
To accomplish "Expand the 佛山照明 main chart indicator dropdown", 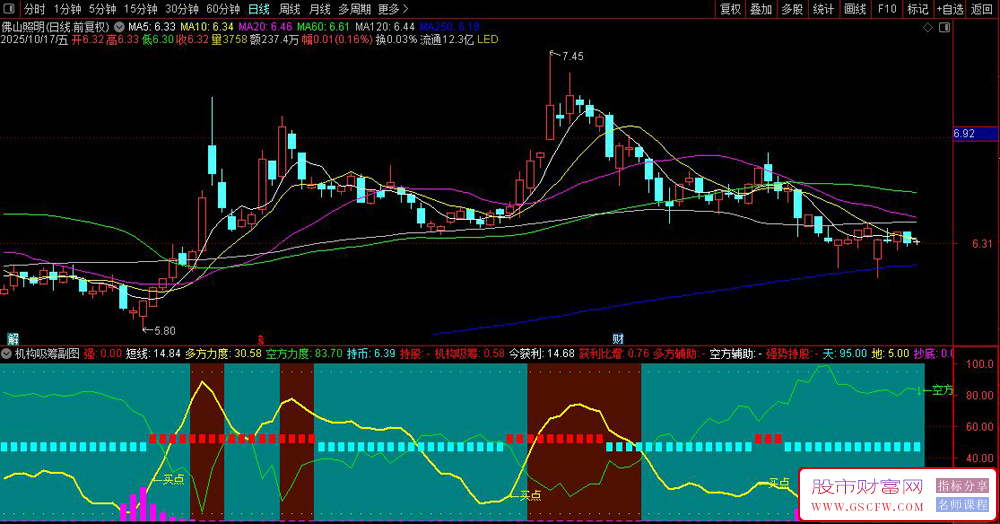I will [x=121, y=26].
